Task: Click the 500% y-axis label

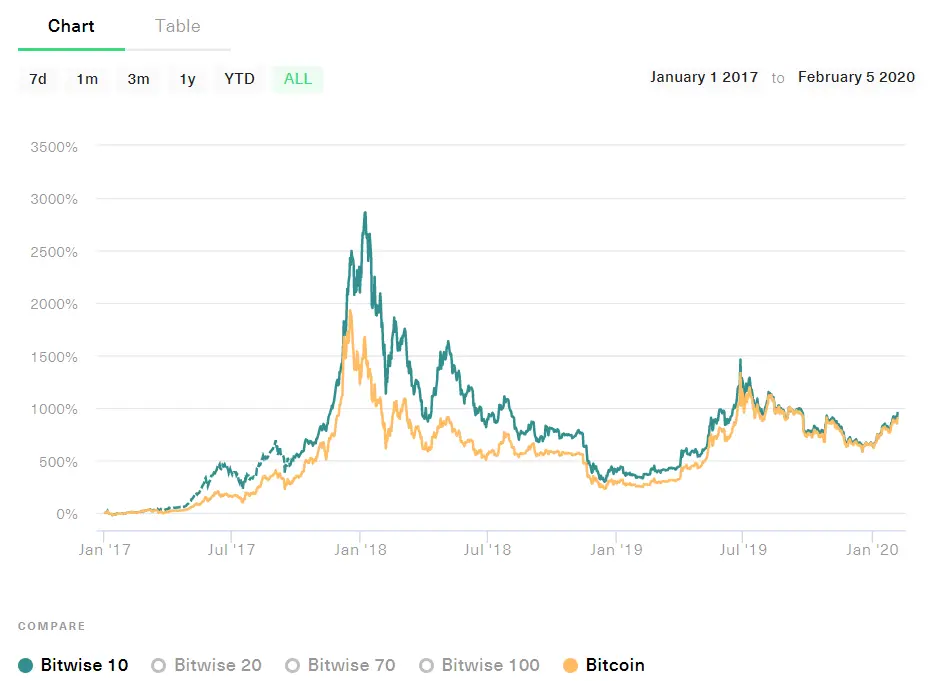Action: click(x=58, y=462)
